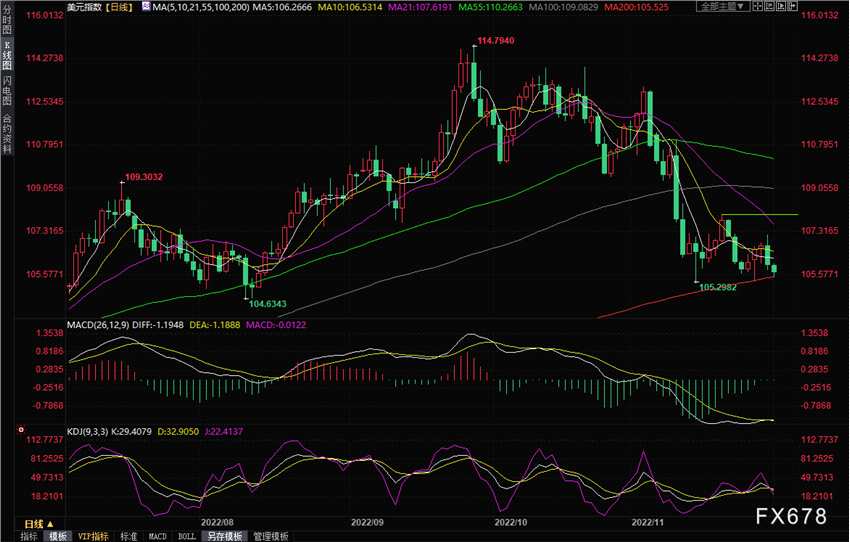Screen dimensions: 850x542
Task: Click the 管理模板 button
Action: [271, 536]
